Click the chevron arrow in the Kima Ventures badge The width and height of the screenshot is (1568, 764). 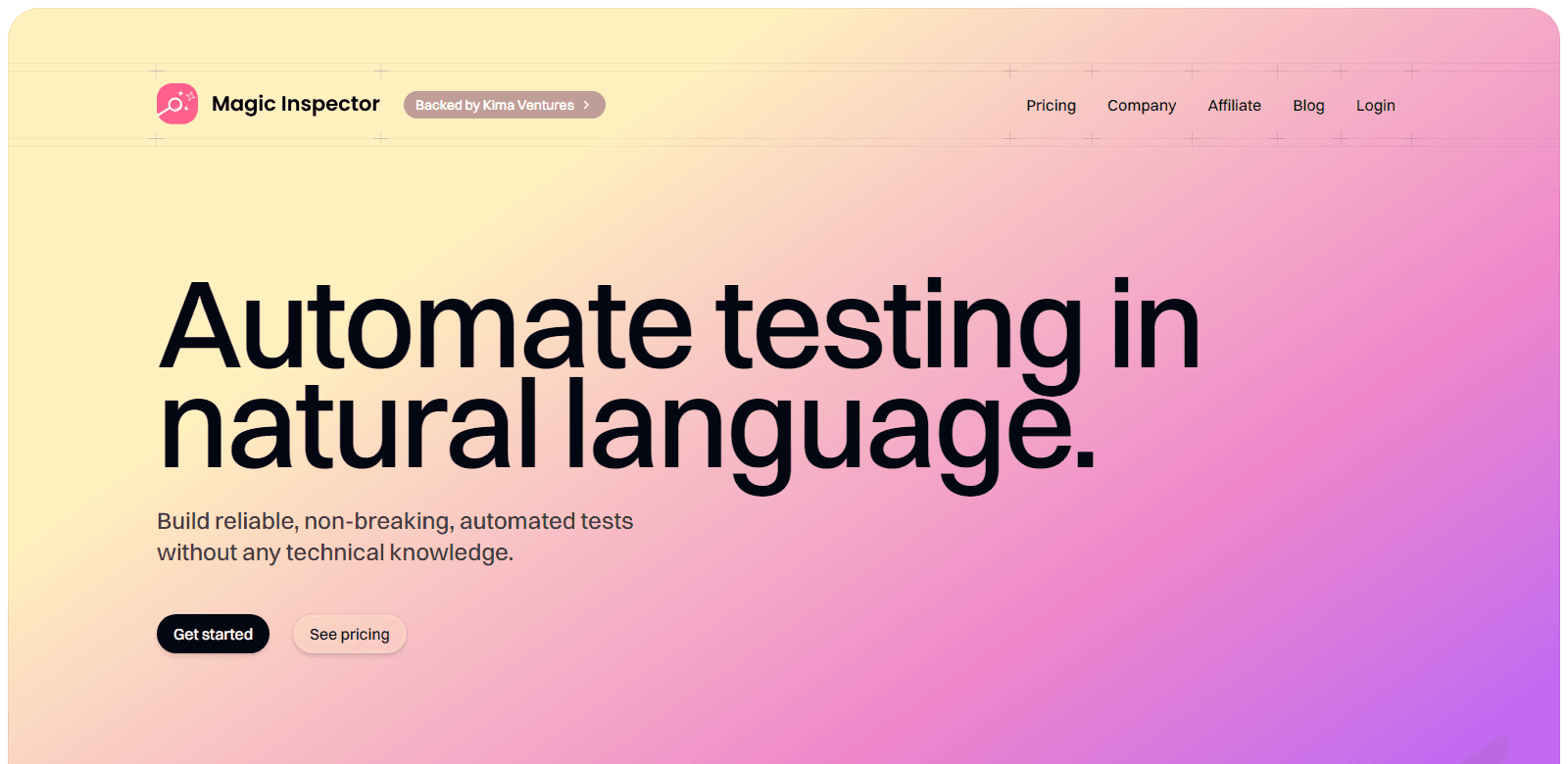coord(587,105)
